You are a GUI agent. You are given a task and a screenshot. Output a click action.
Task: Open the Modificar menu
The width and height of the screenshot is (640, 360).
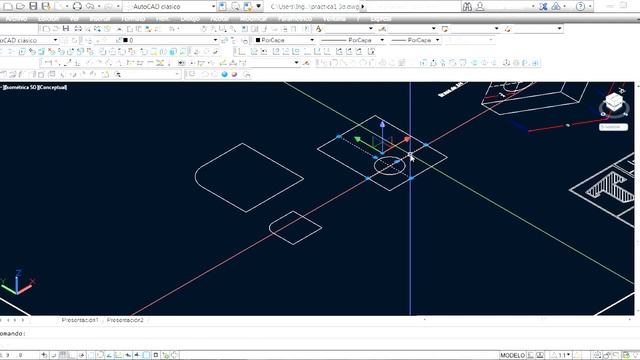click(x=253, y=19)
